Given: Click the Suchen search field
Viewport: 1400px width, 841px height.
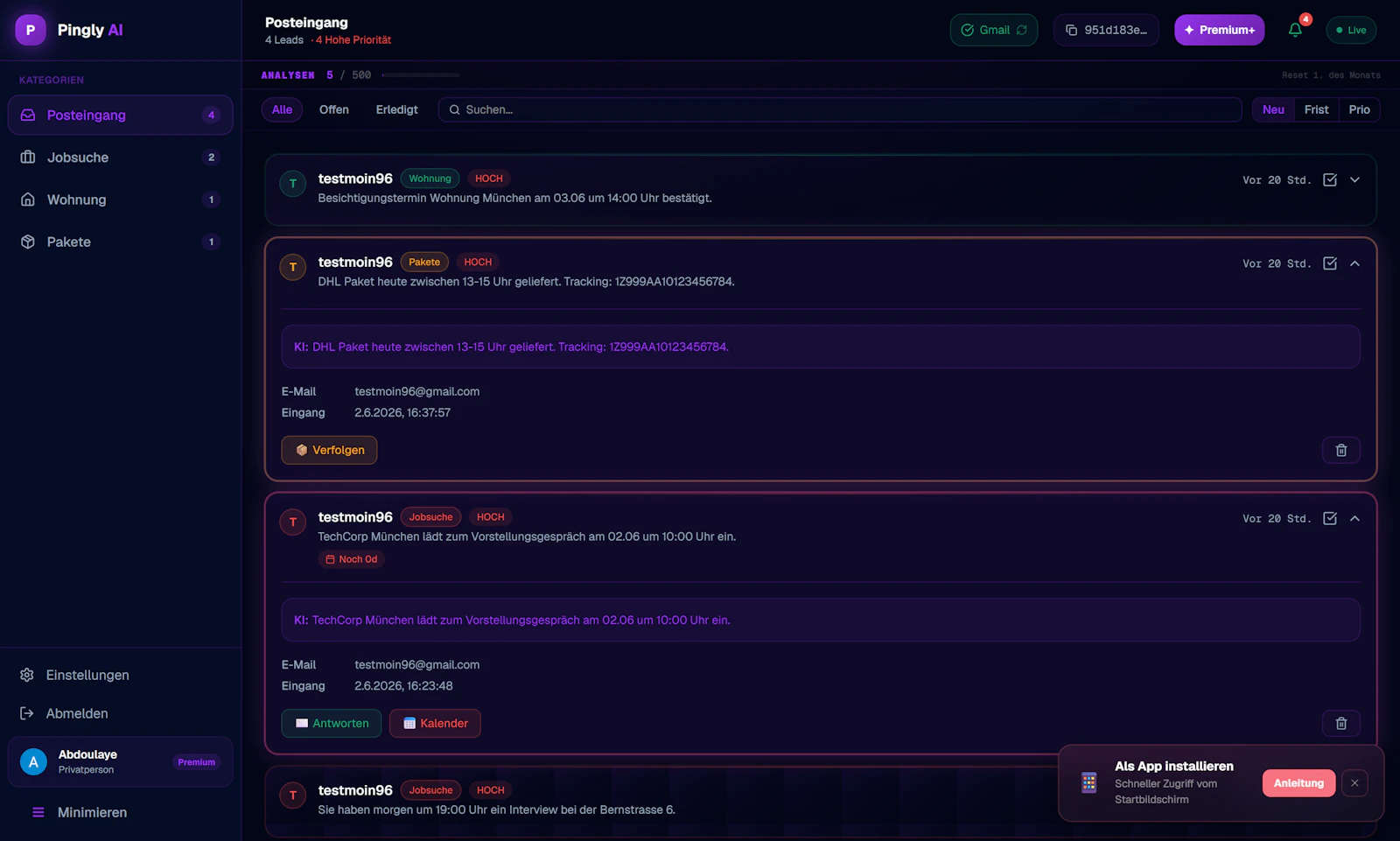Looking at the screenshot, I should coord(840,109).
